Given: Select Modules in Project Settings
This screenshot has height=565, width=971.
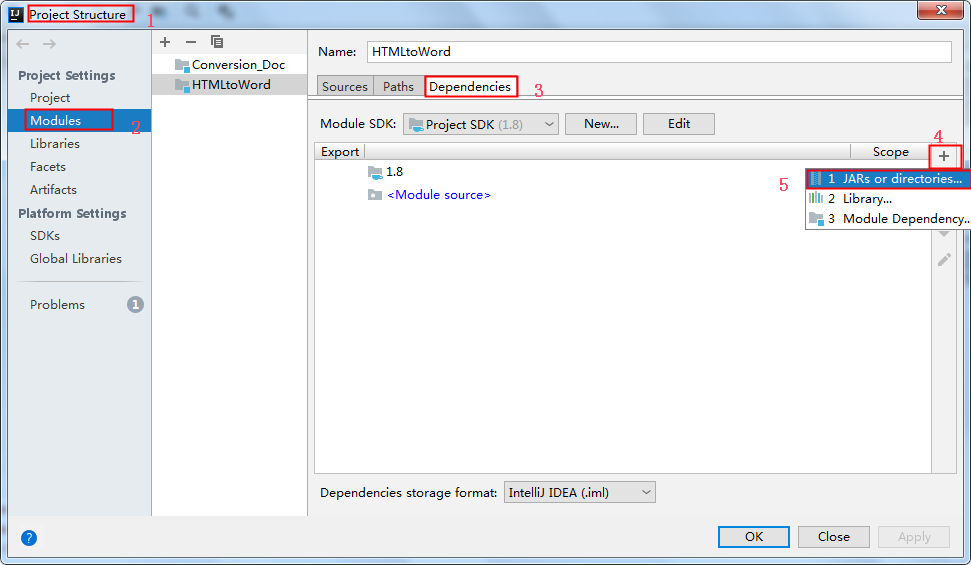Looking at the screenshot, I should click(79, 120).
